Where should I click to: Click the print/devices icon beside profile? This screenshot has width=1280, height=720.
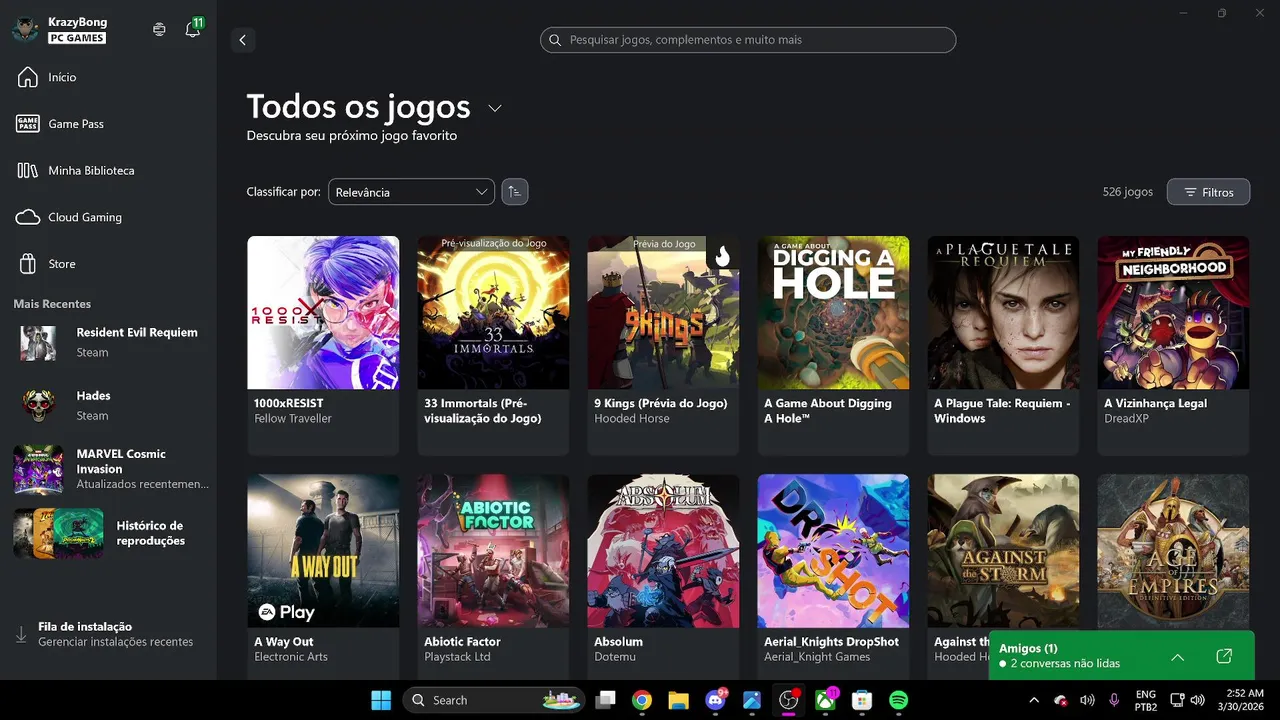click(159, 30)
